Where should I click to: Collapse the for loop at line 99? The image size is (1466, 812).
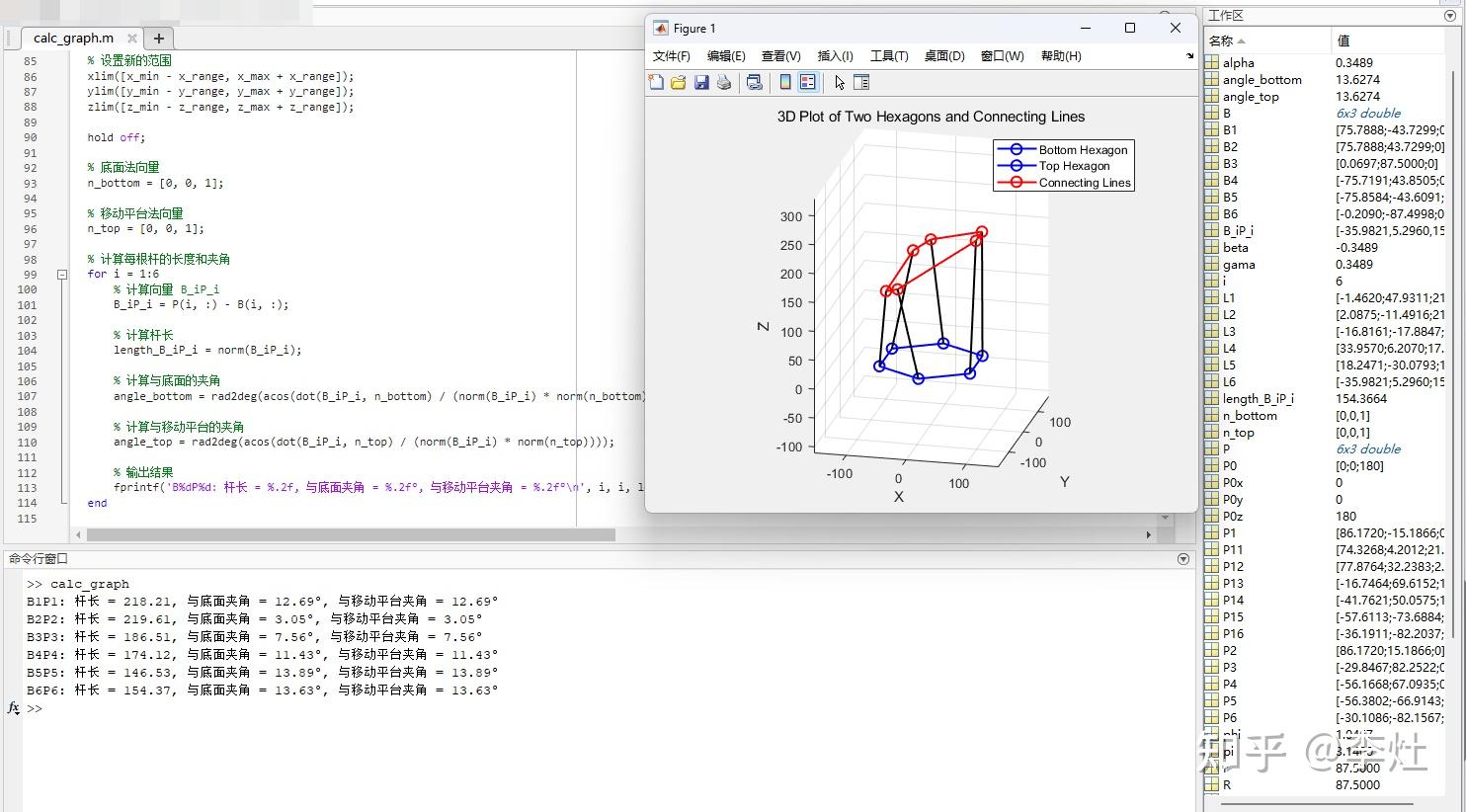coord(62,275)
